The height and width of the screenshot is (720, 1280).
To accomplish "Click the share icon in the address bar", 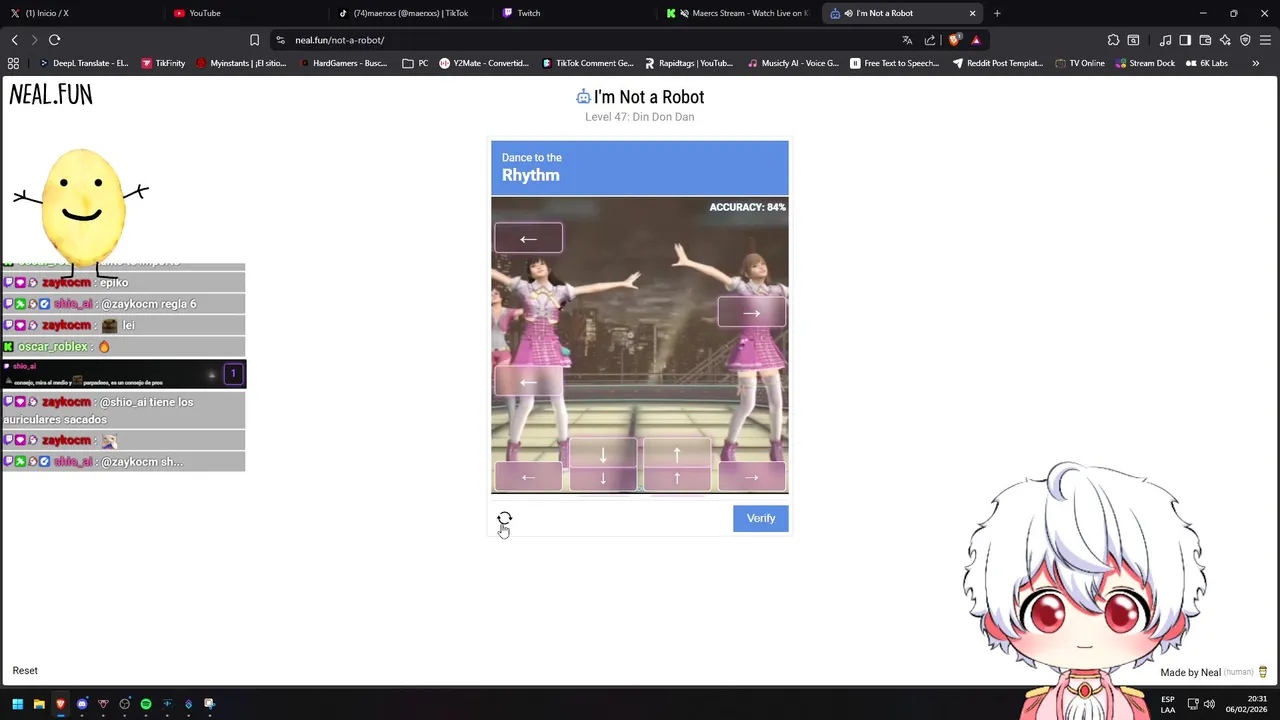I will click(x=930, y=40).
